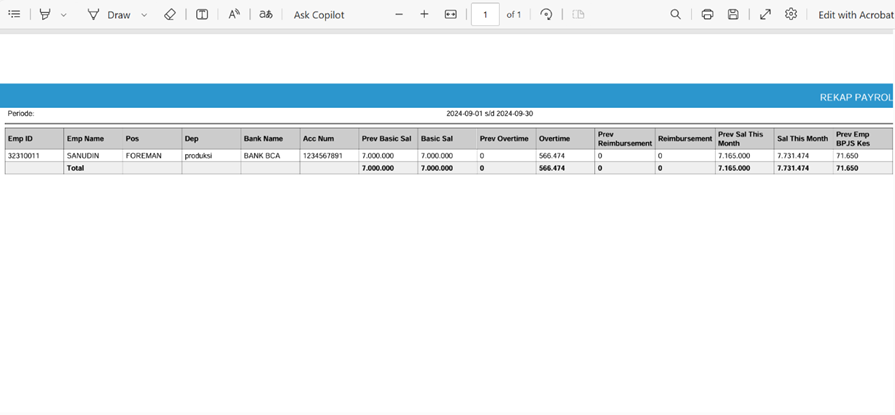Click the period date range text
Image resolution: width=895 pixels, height=415 pixels.
489,114
